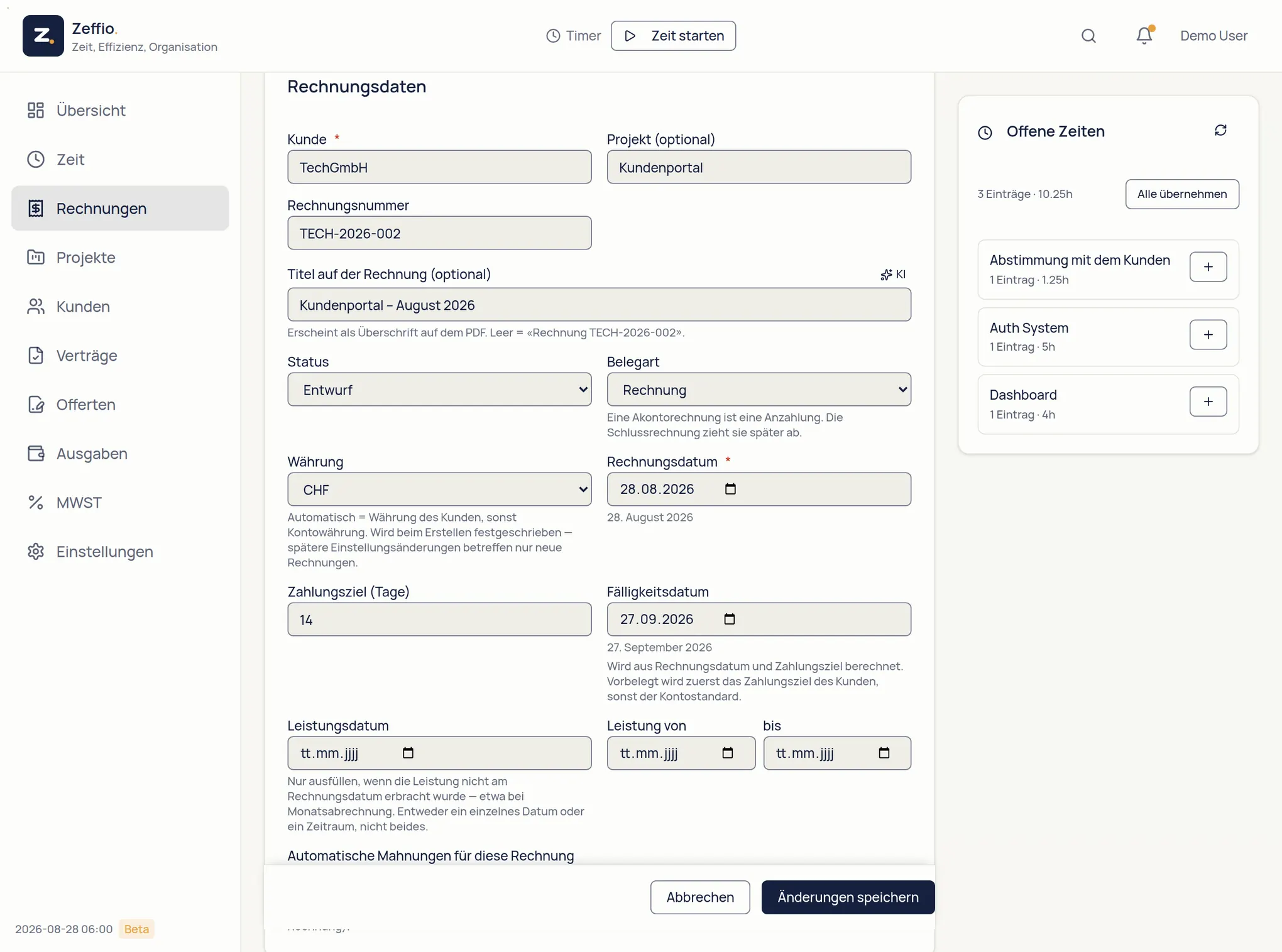Click the Beta badge
This screenshot has height=952, width=1282.
coord(136,929)
